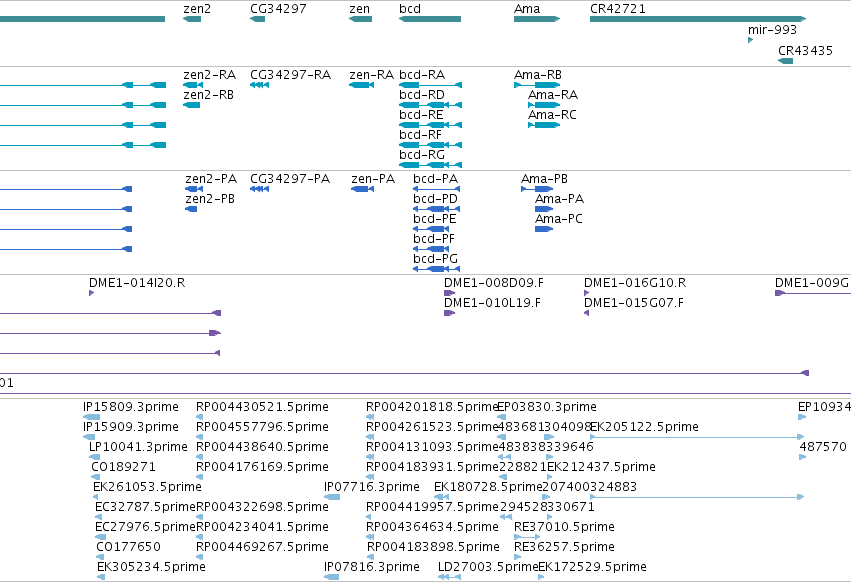Screen dimensions: 851x582
Task: Select transcript bcd-RA
Action: 430,85
